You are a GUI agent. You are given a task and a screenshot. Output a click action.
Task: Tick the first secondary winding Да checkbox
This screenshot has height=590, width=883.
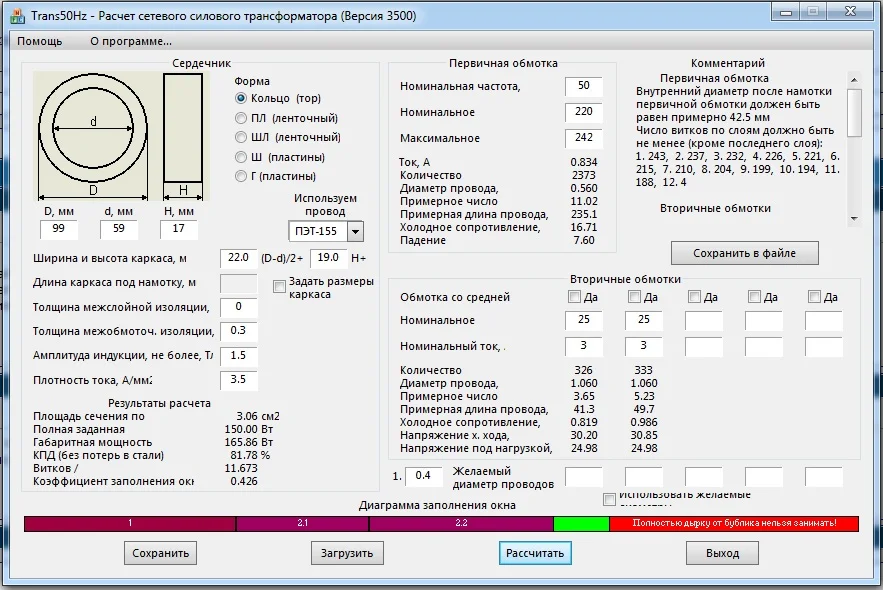click(x=574, y=297)
